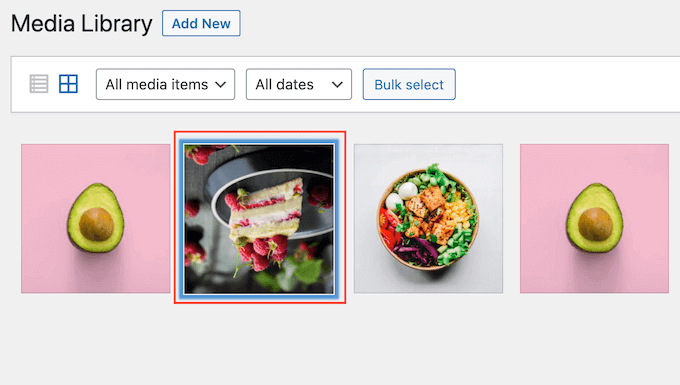680x385 pixels.
Task: Click the lined list-layout view toggle
Action: [x=39, y=84]
